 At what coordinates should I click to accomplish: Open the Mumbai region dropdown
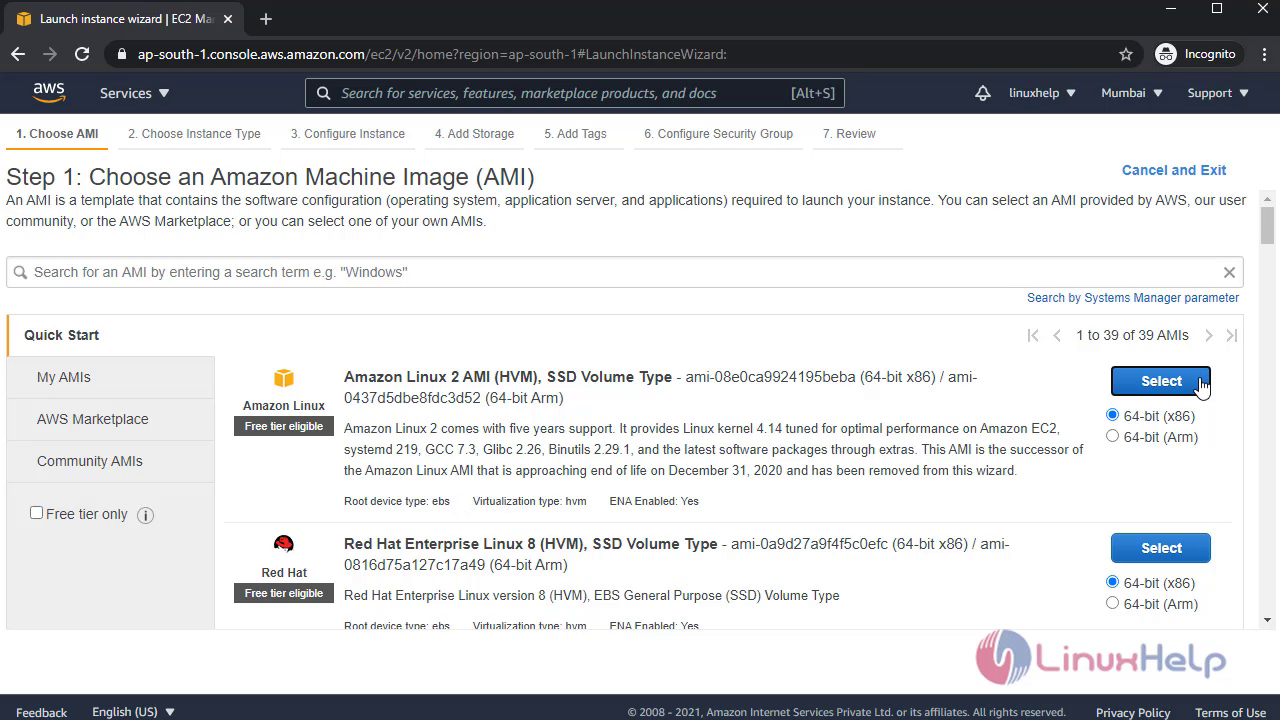point(1132,93)
